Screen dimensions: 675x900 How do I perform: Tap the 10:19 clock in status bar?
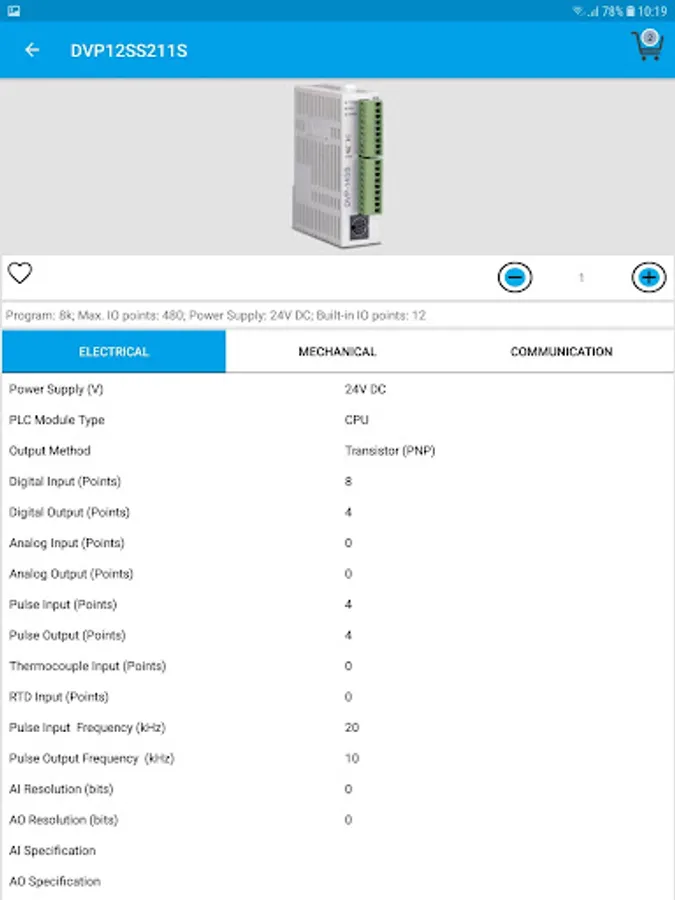pyautogui.click(x=653, y=11)
